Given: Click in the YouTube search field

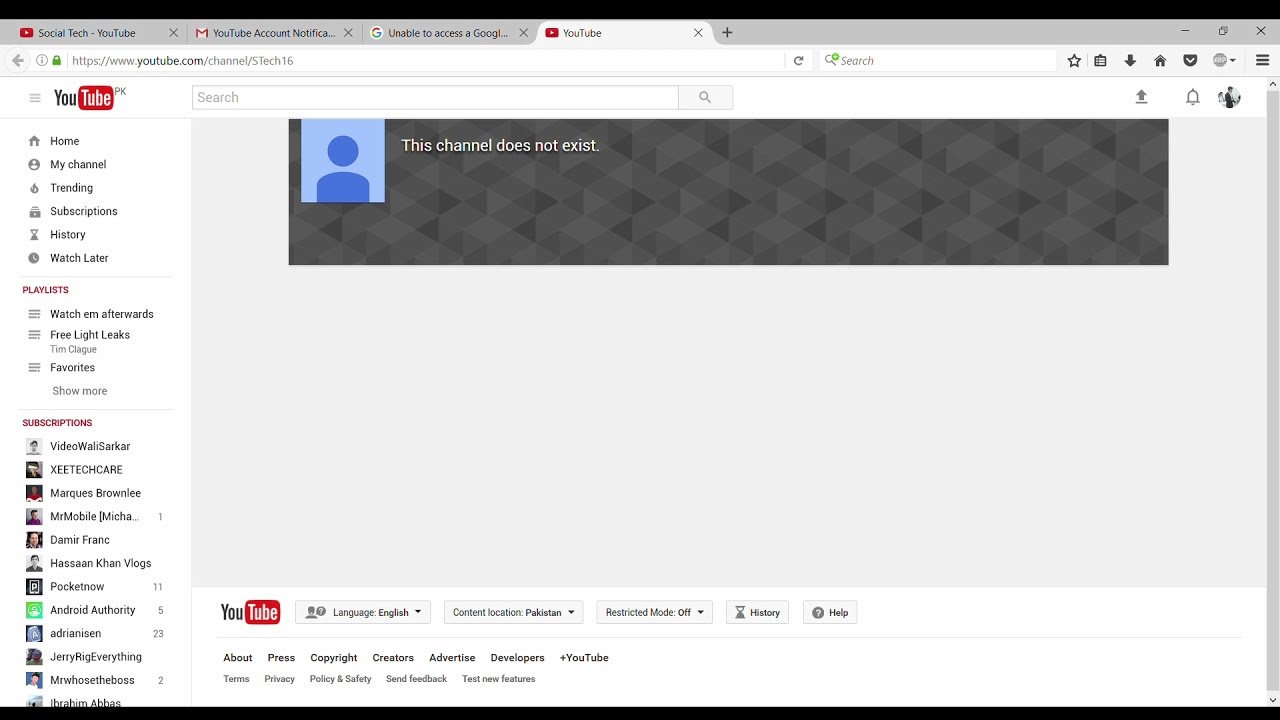Looking at the screenshot, I should pos(435,97).
